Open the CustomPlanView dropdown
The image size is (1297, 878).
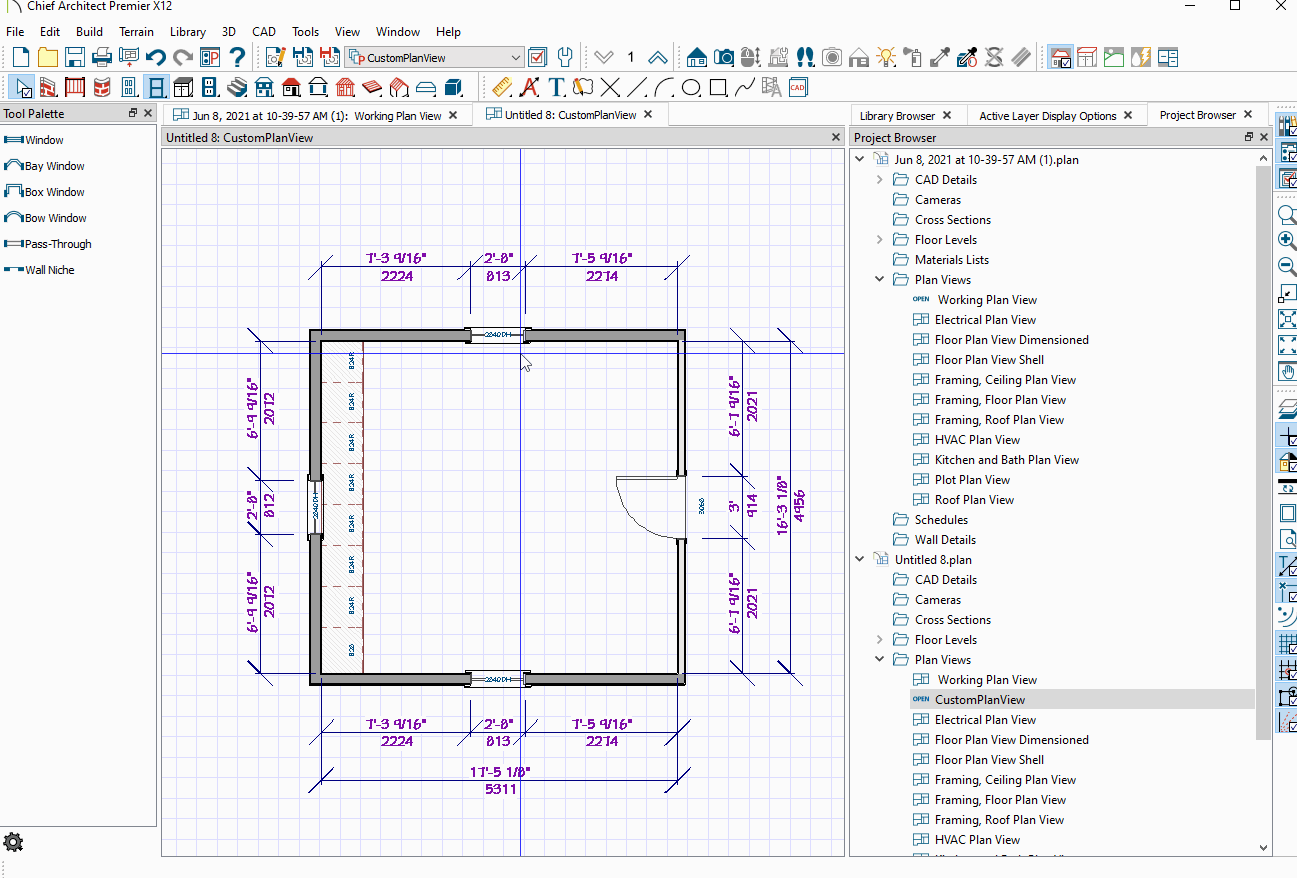pos(518,57)
